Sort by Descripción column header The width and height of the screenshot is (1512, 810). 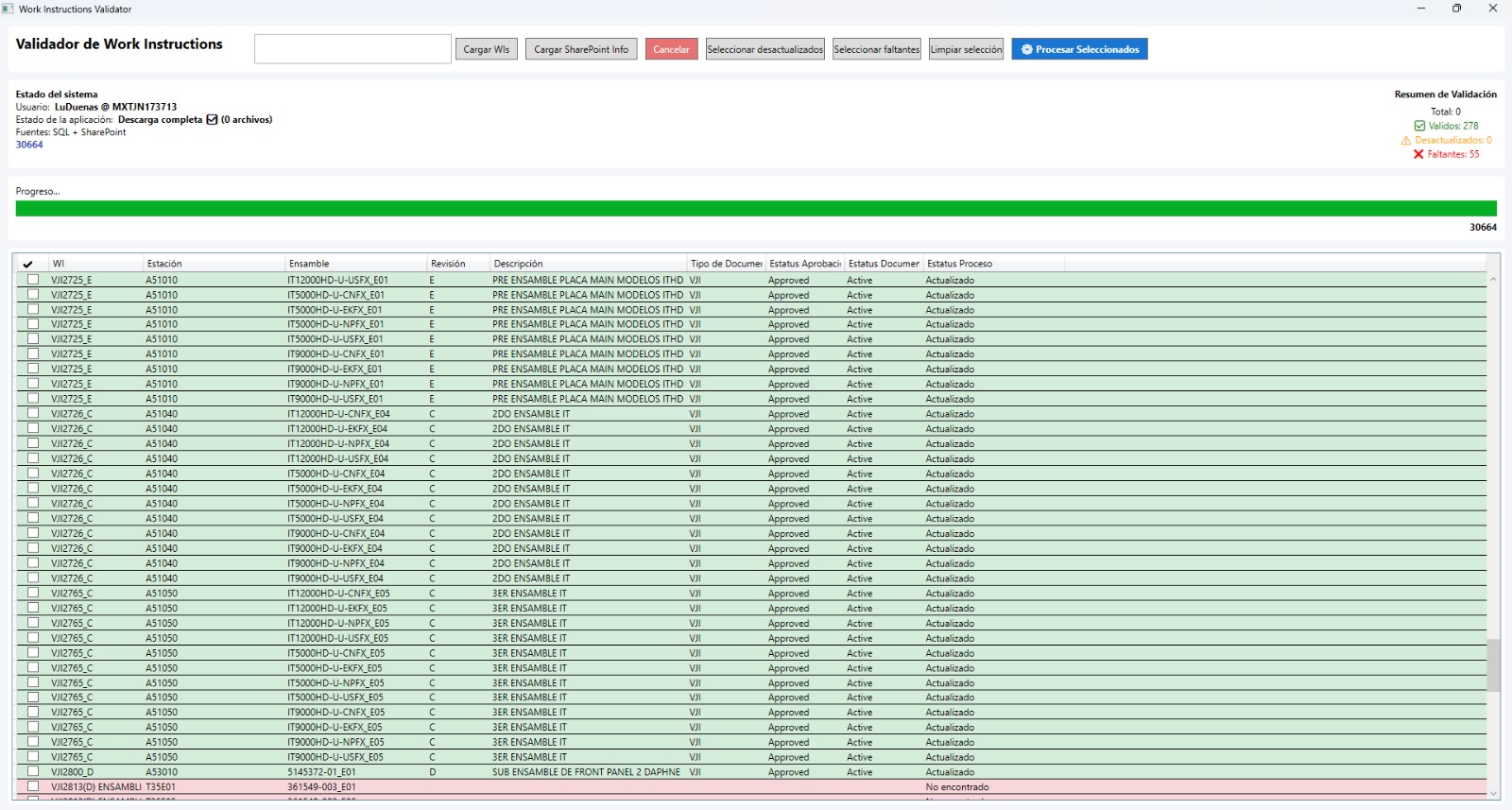588,264
